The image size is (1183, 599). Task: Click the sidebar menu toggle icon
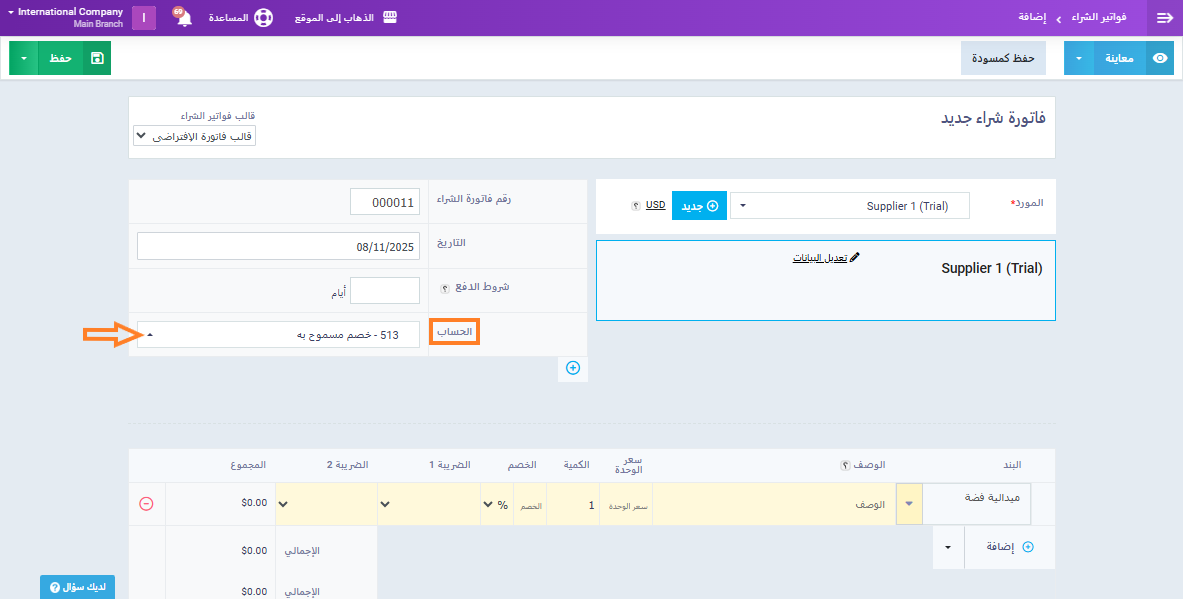click(1164, 18)
